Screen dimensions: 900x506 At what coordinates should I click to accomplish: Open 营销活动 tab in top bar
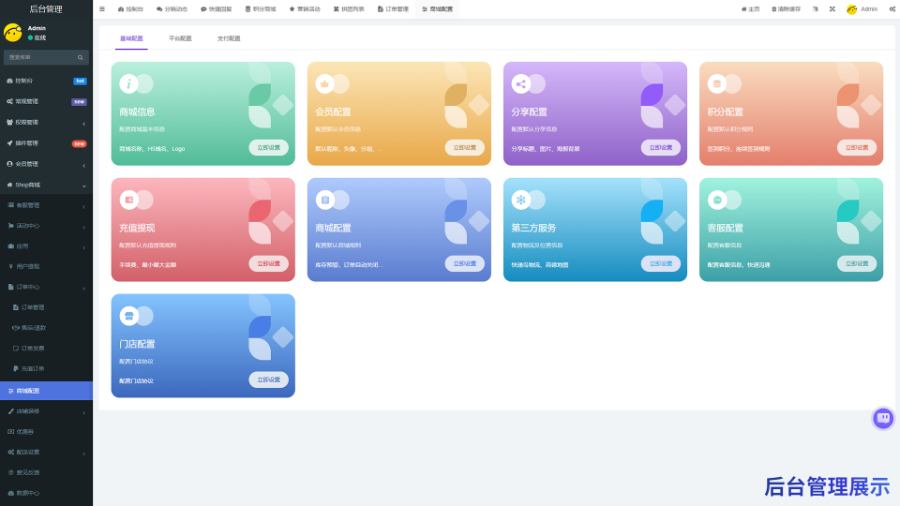(305, 9)
